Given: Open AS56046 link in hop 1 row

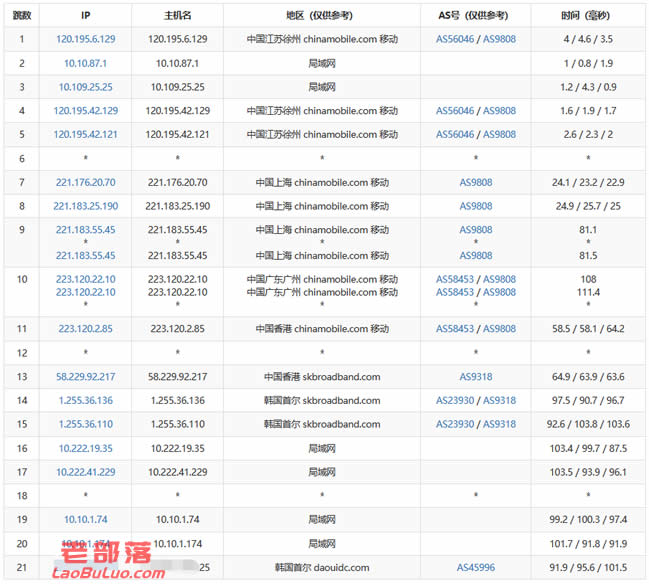Looking at the screenshot, I should (x=455, y=39).
